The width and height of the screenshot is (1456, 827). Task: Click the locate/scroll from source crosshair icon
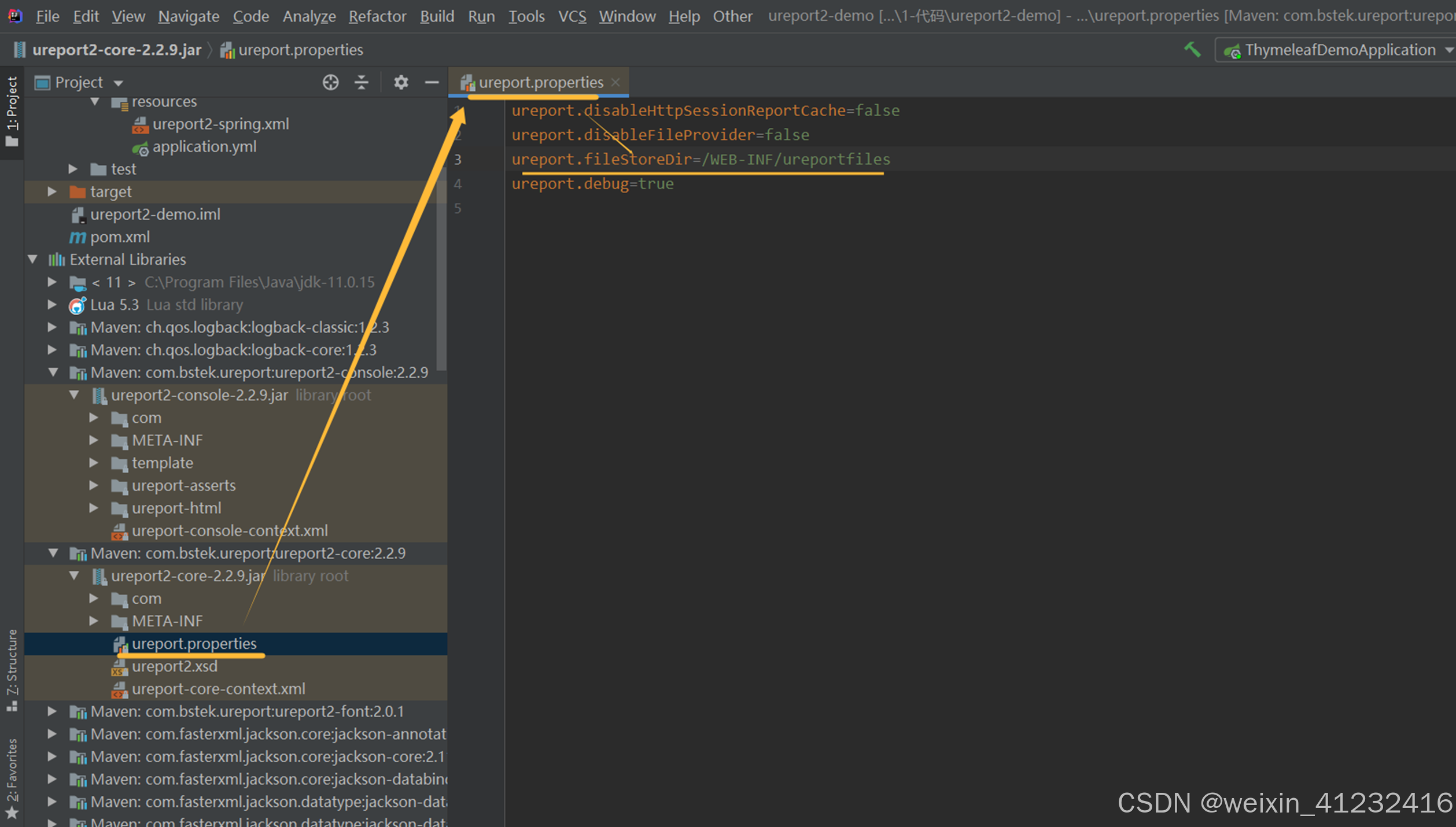(x=330, y=83)
